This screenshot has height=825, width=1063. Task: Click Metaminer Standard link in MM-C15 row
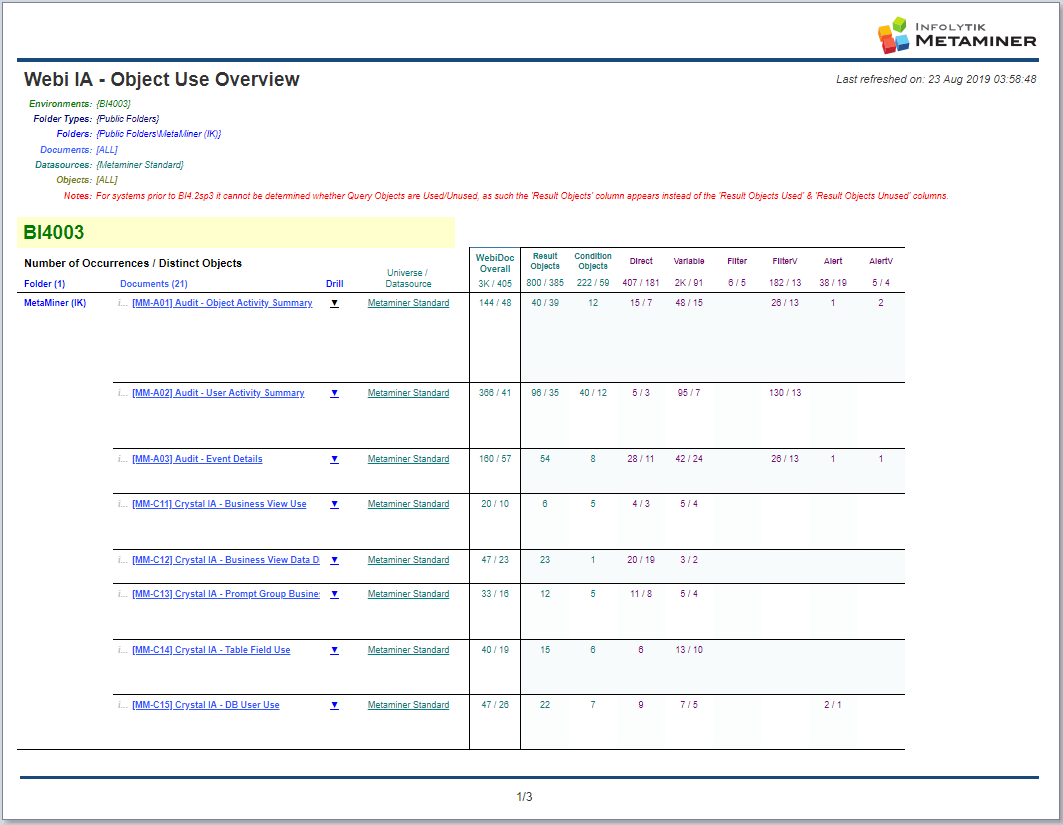[408, 705]
